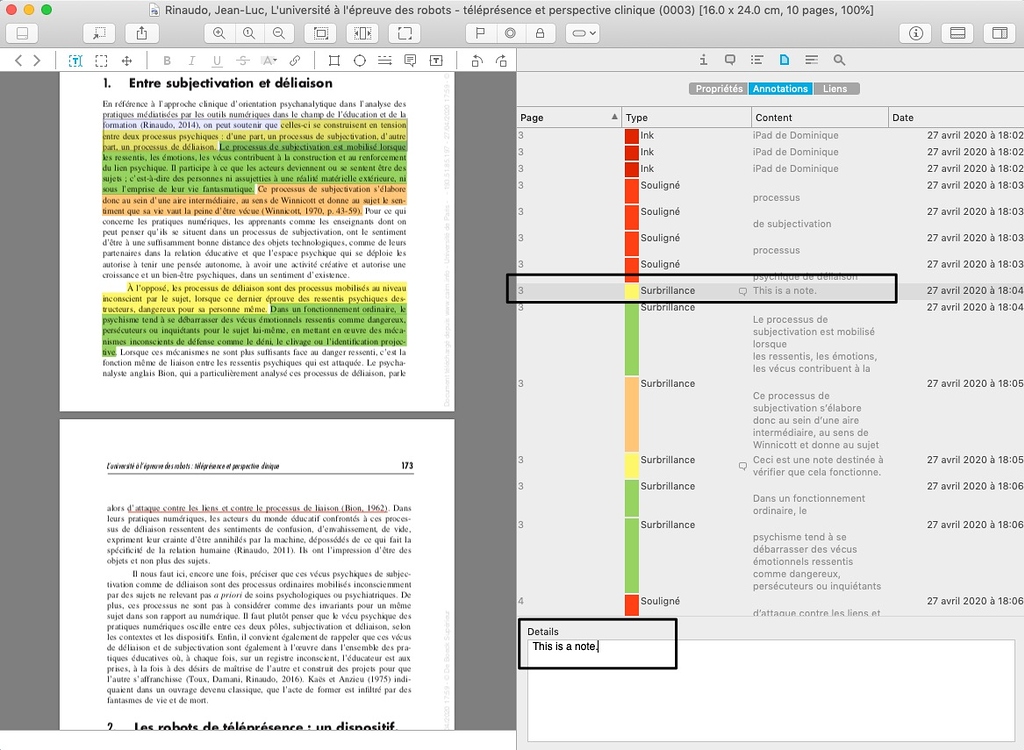Select the move tool in the annotation toolbar

point(127,60)
